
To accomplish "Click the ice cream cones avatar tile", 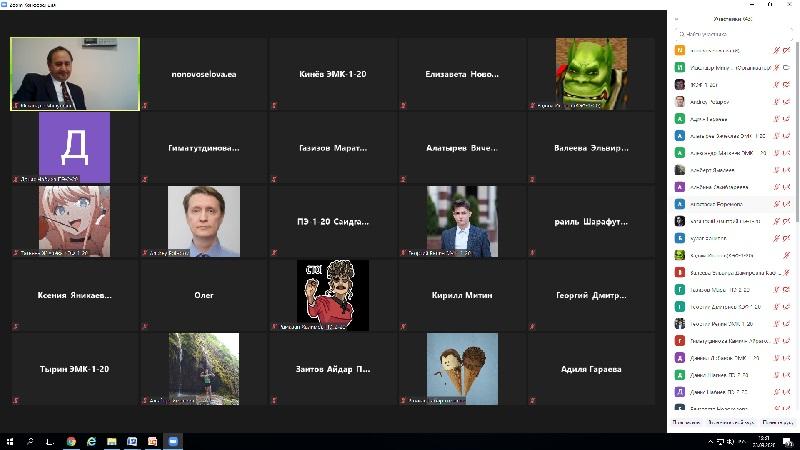I will (462, 369).
